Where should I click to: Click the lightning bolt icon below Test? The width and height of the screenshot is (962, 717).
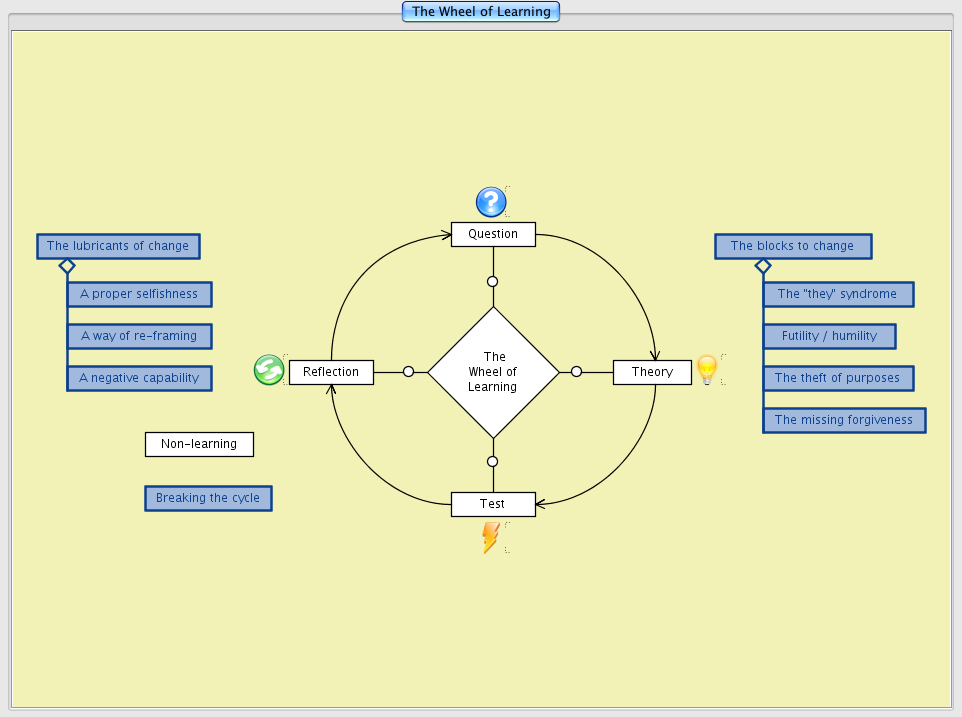pos(491,537)
